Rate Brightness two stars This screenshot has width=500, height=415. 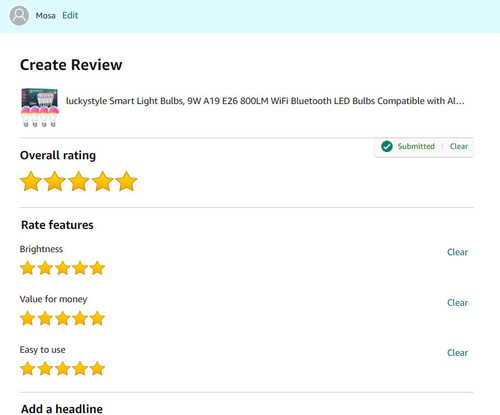coord(45,268)
